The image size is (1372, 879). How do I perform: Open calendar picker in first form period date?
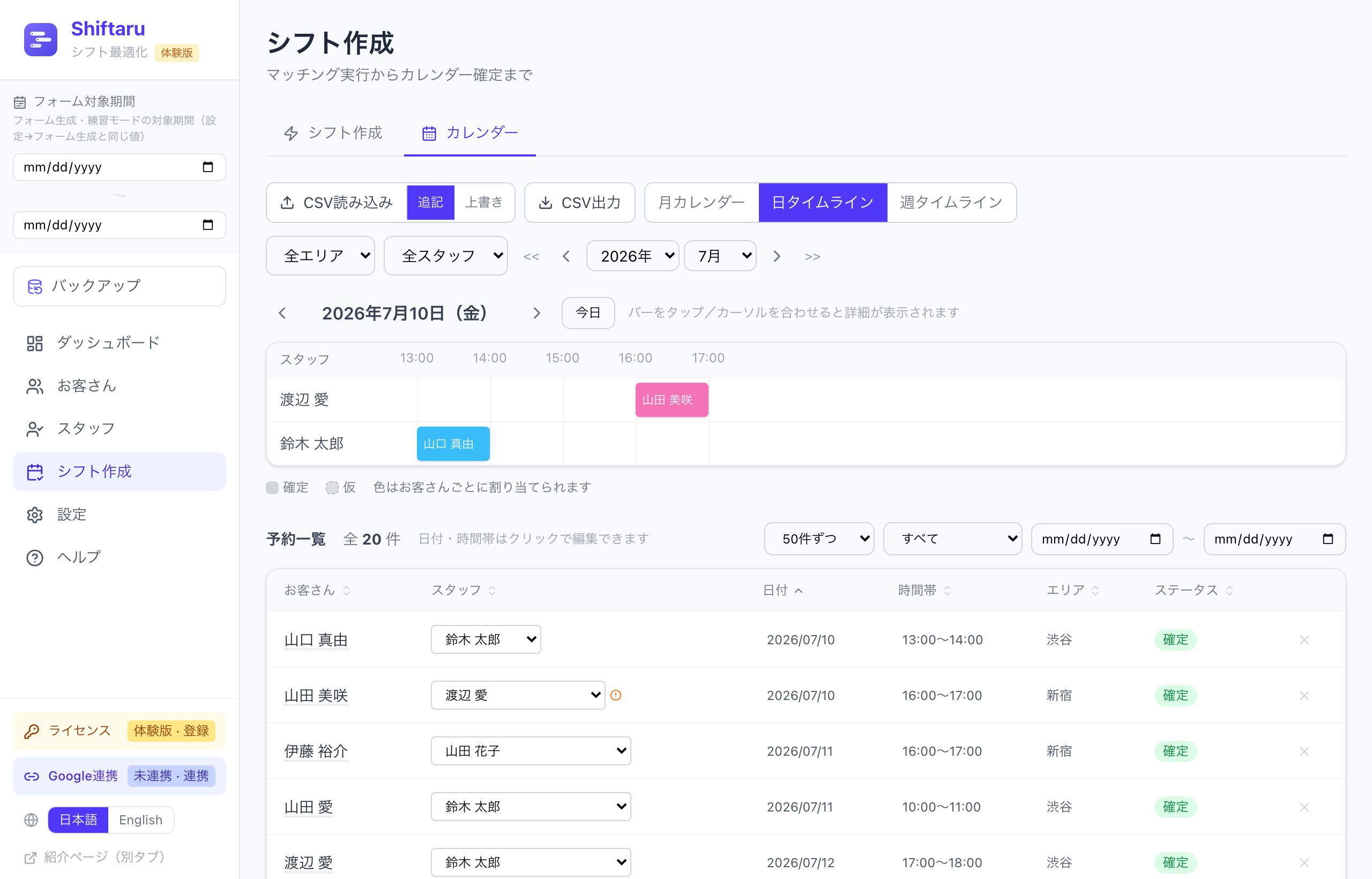(x=208, y=167)
